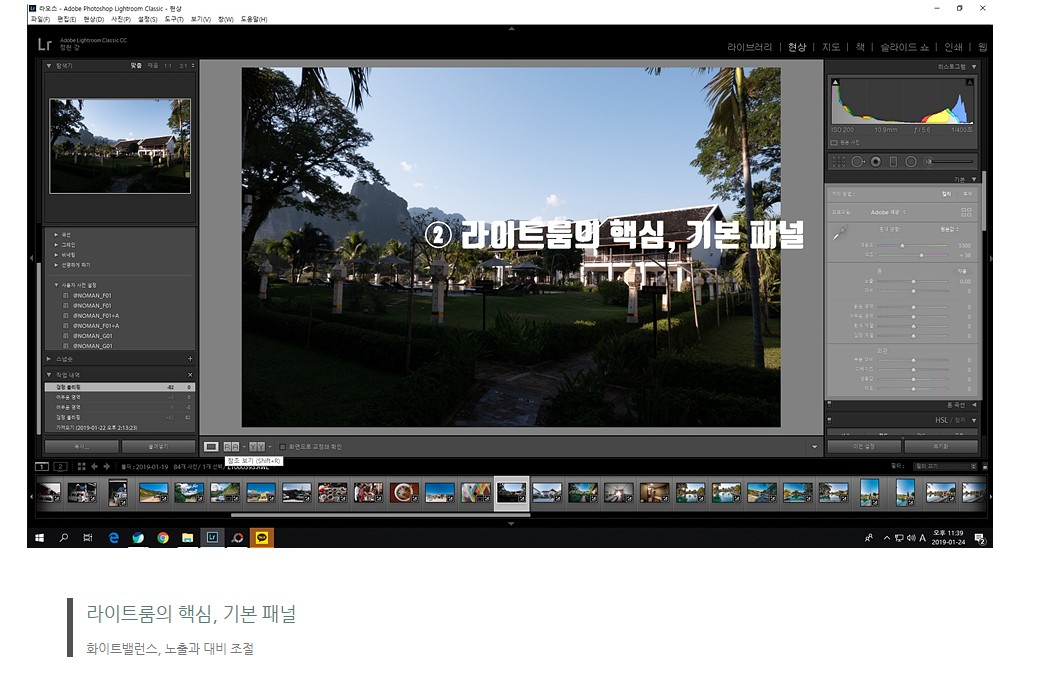Select main window display button 1
Screen dimensions: 1037x681
coord(42,467)
